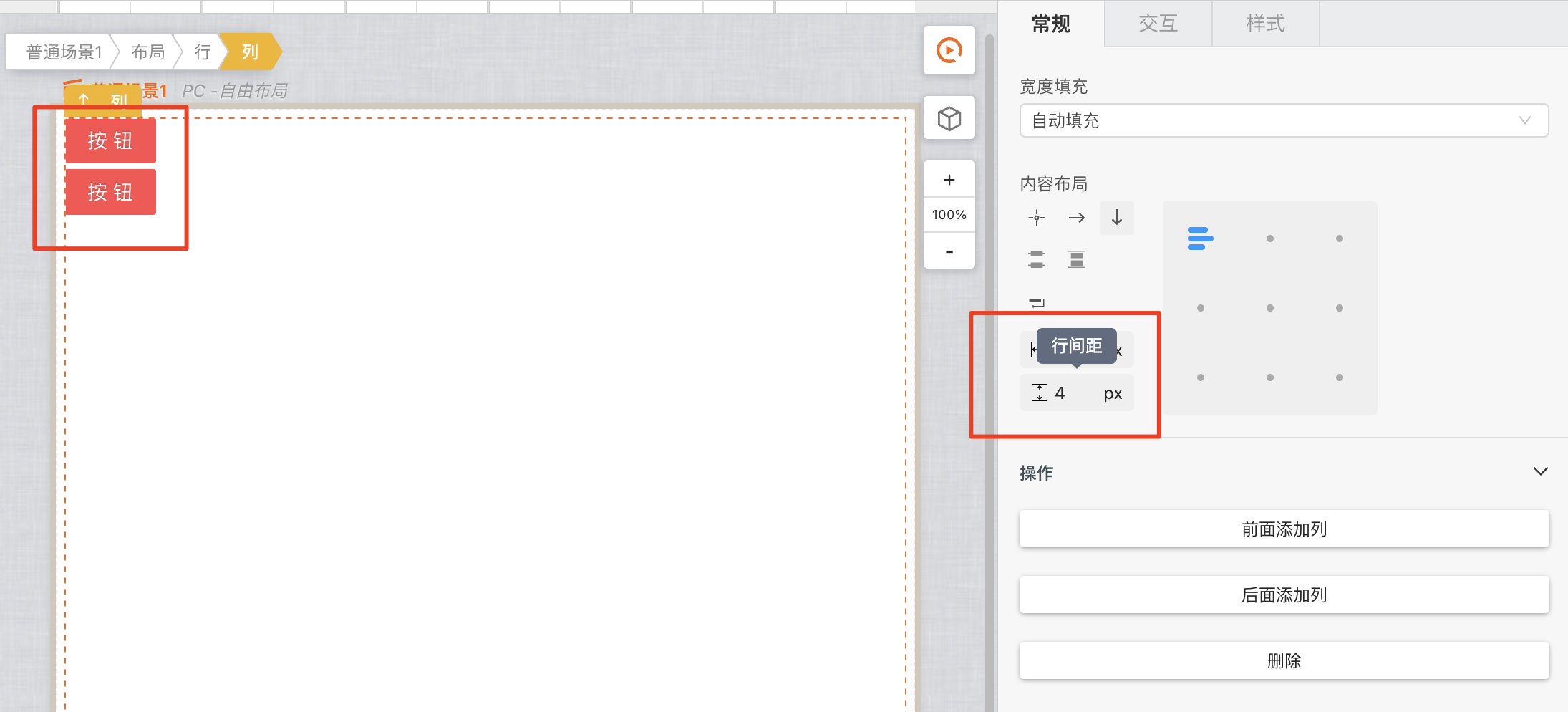Viewport: 1568px width, 712px height.
Task: Click the 前面添加列 button
Action: tap(1284, 529)
